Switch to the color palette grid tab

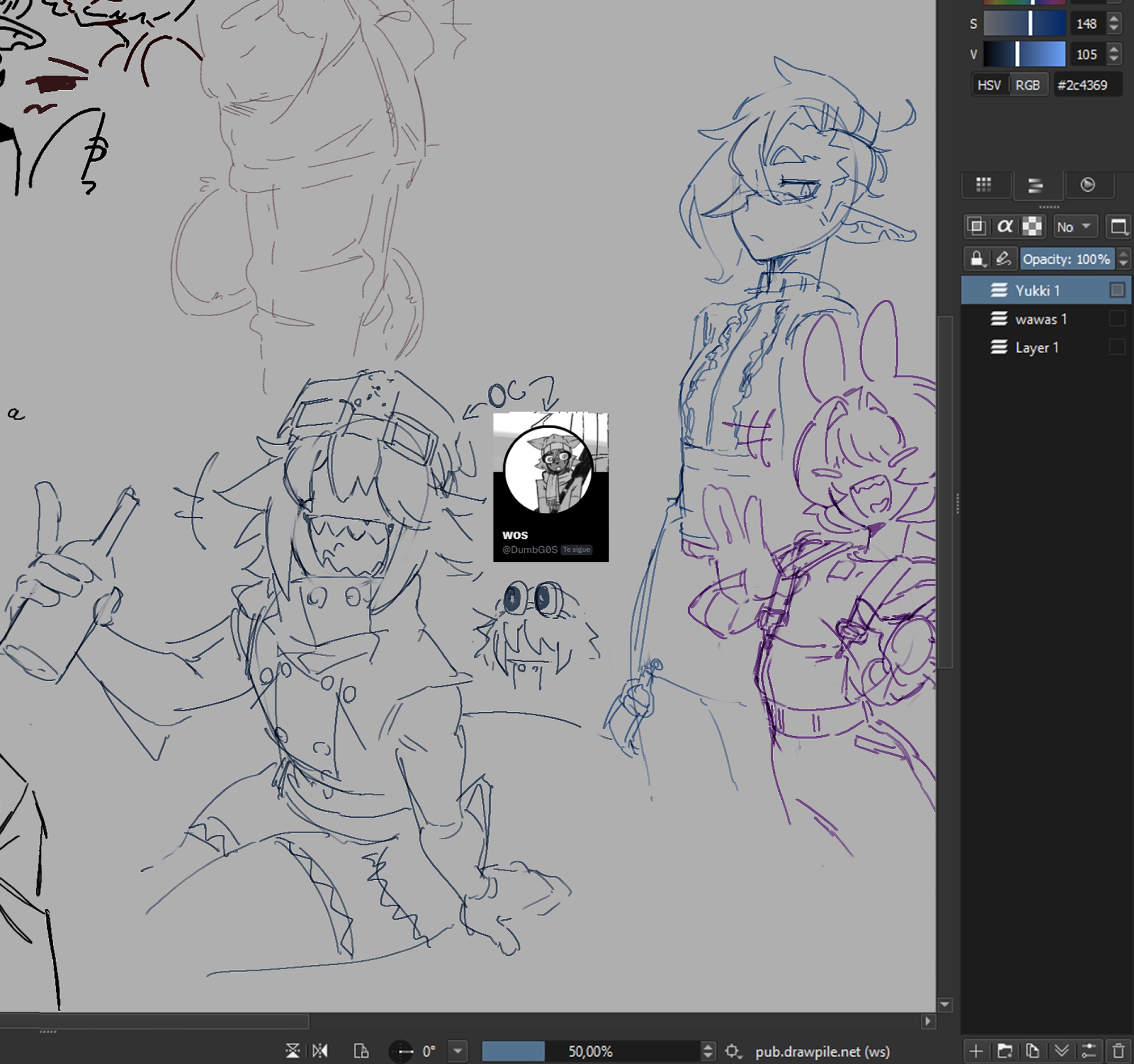(x=984, y=185)
